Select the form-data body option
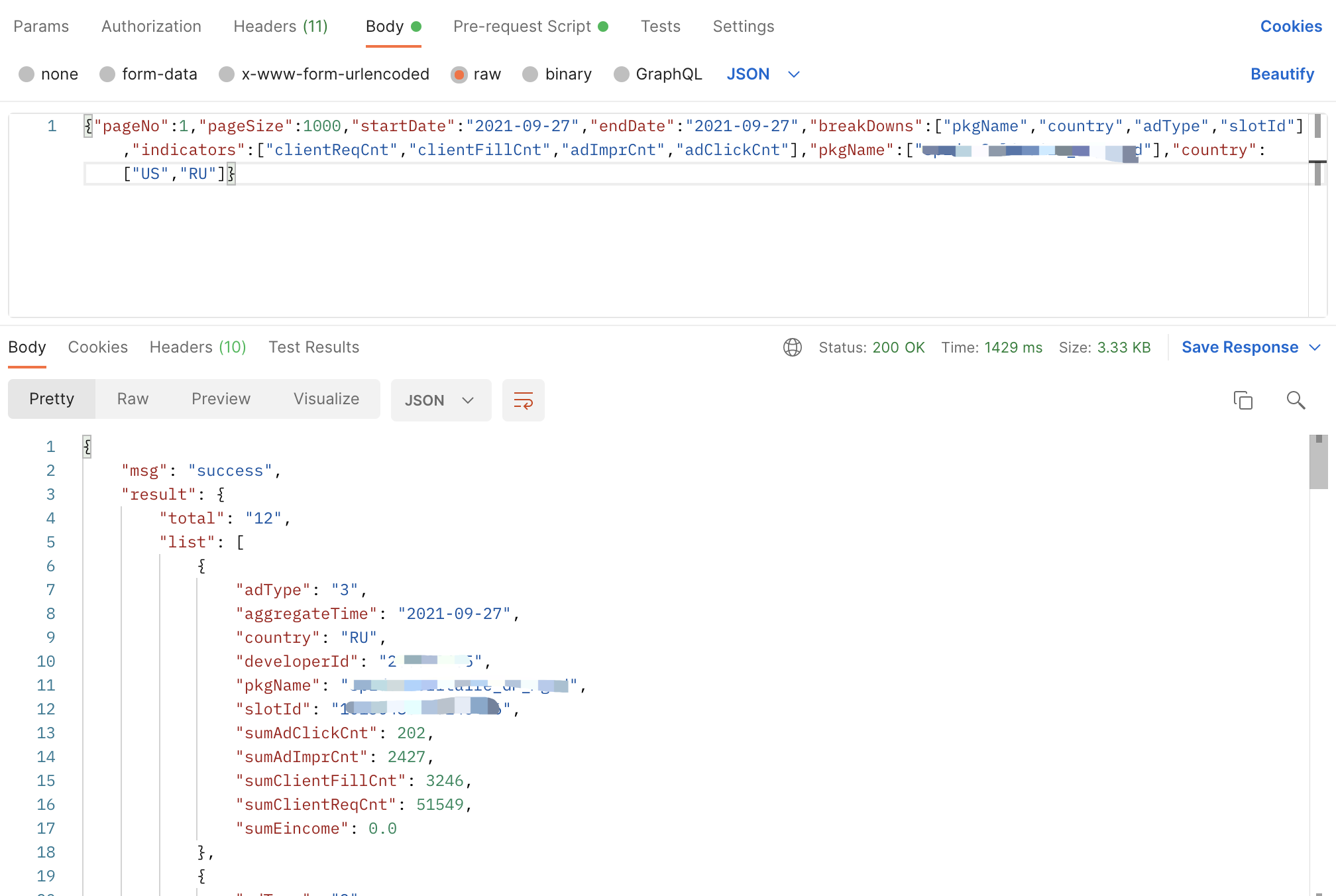1336x896 pixels. (108, 74)
